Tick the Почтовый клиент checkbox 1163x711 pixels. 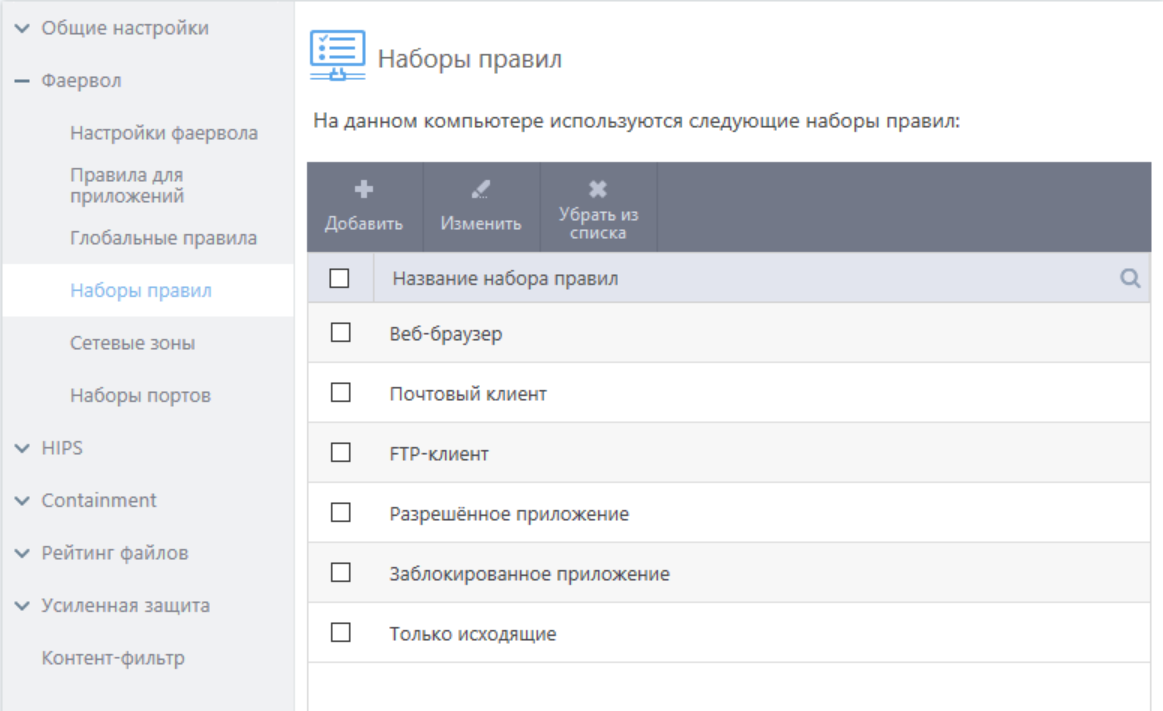[x=340, y=393]
